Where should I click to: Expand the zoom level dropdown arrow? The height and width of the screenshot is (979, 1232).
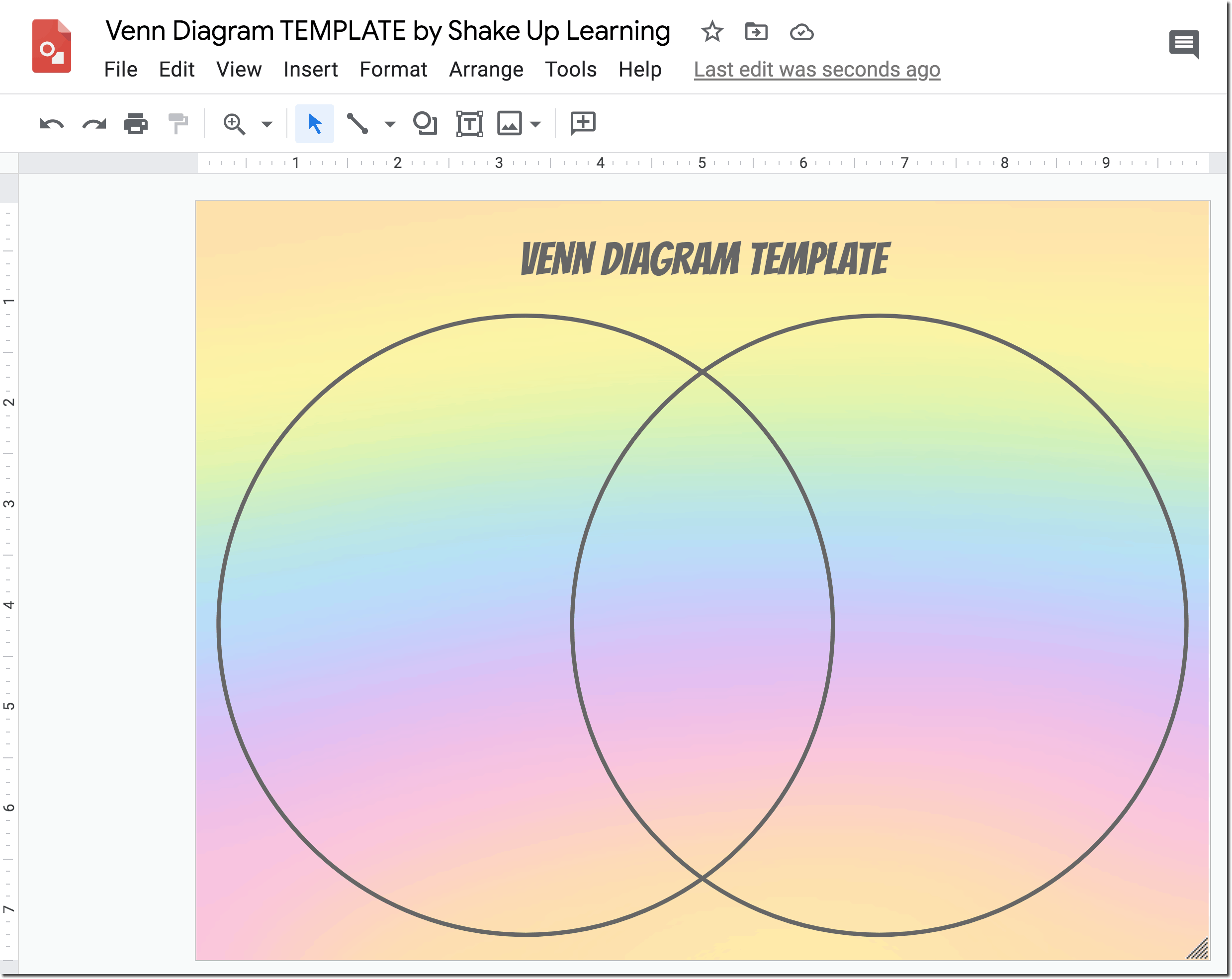coord(267,124)
